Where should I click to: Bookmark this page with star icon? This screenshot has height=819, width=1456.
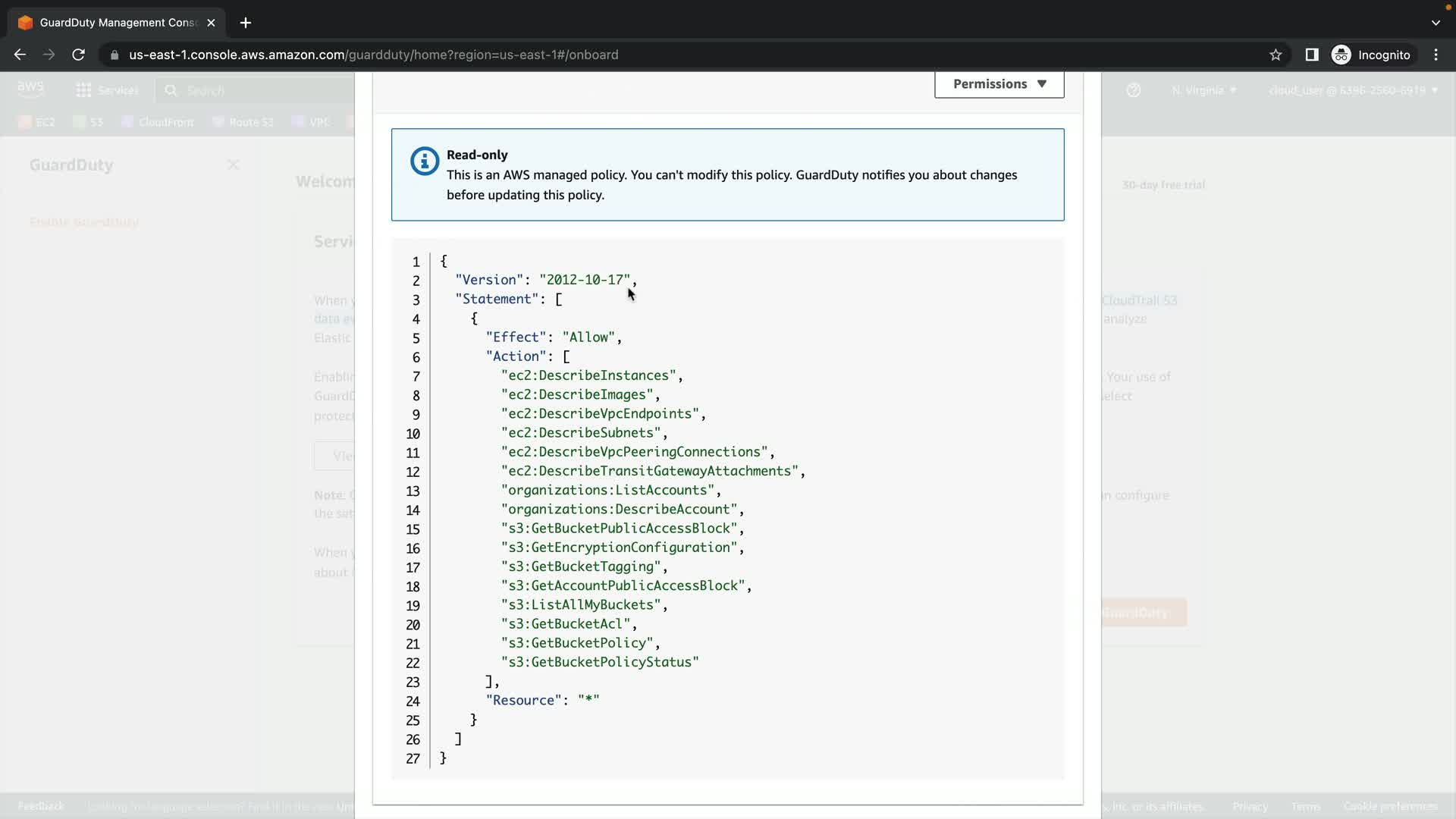[1276, 55]
